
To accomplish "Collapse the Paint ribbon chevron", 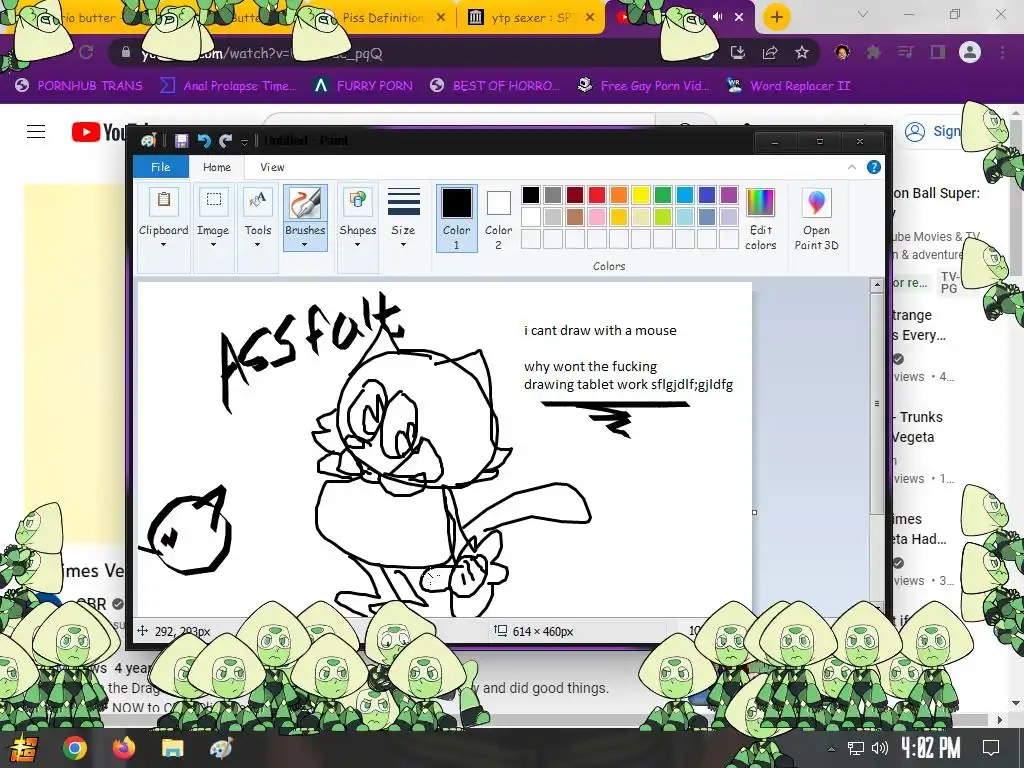I will pyautogui.click(x=852, y=167).
